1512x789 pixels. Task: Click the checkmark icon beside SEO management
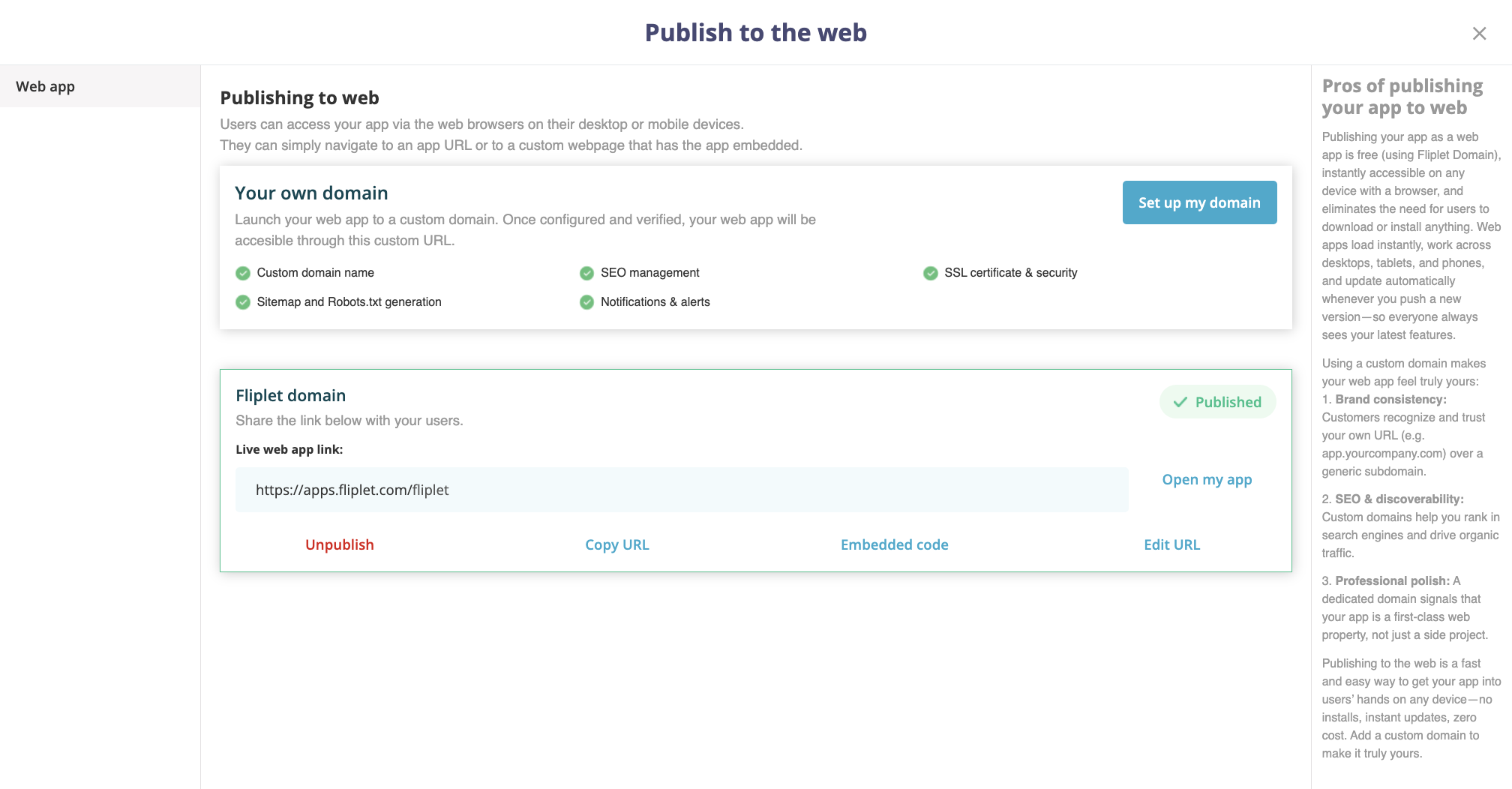(586, 273)
